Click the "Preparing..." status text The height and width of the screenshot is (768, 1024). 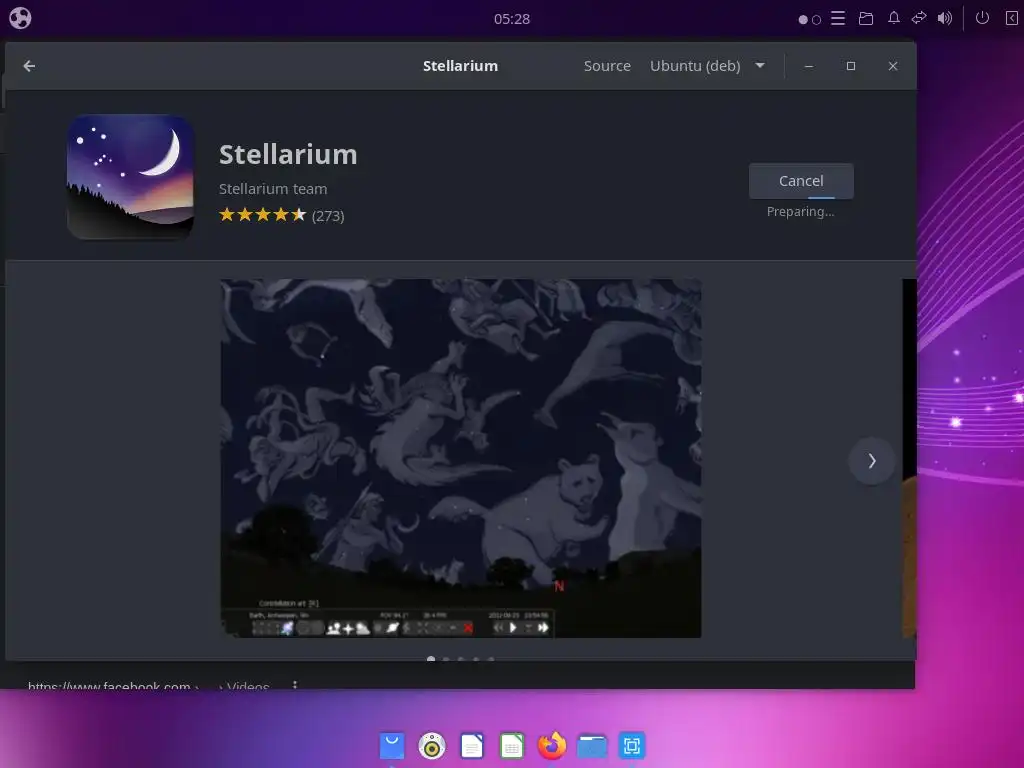point(800,212)
